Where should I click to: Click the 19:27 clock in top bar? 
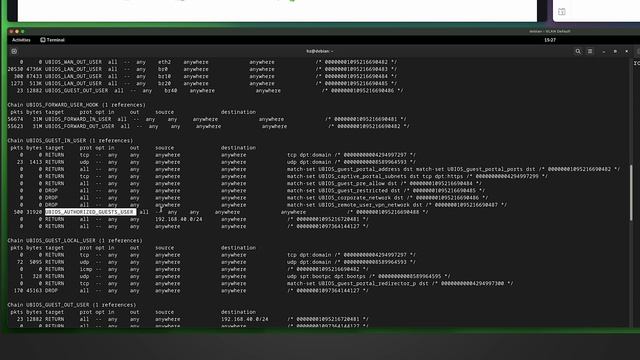point(550,40)
